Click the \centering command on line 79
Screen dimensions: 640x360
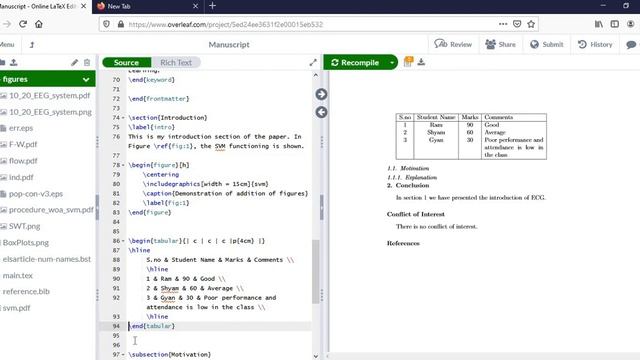pos(161,175)
